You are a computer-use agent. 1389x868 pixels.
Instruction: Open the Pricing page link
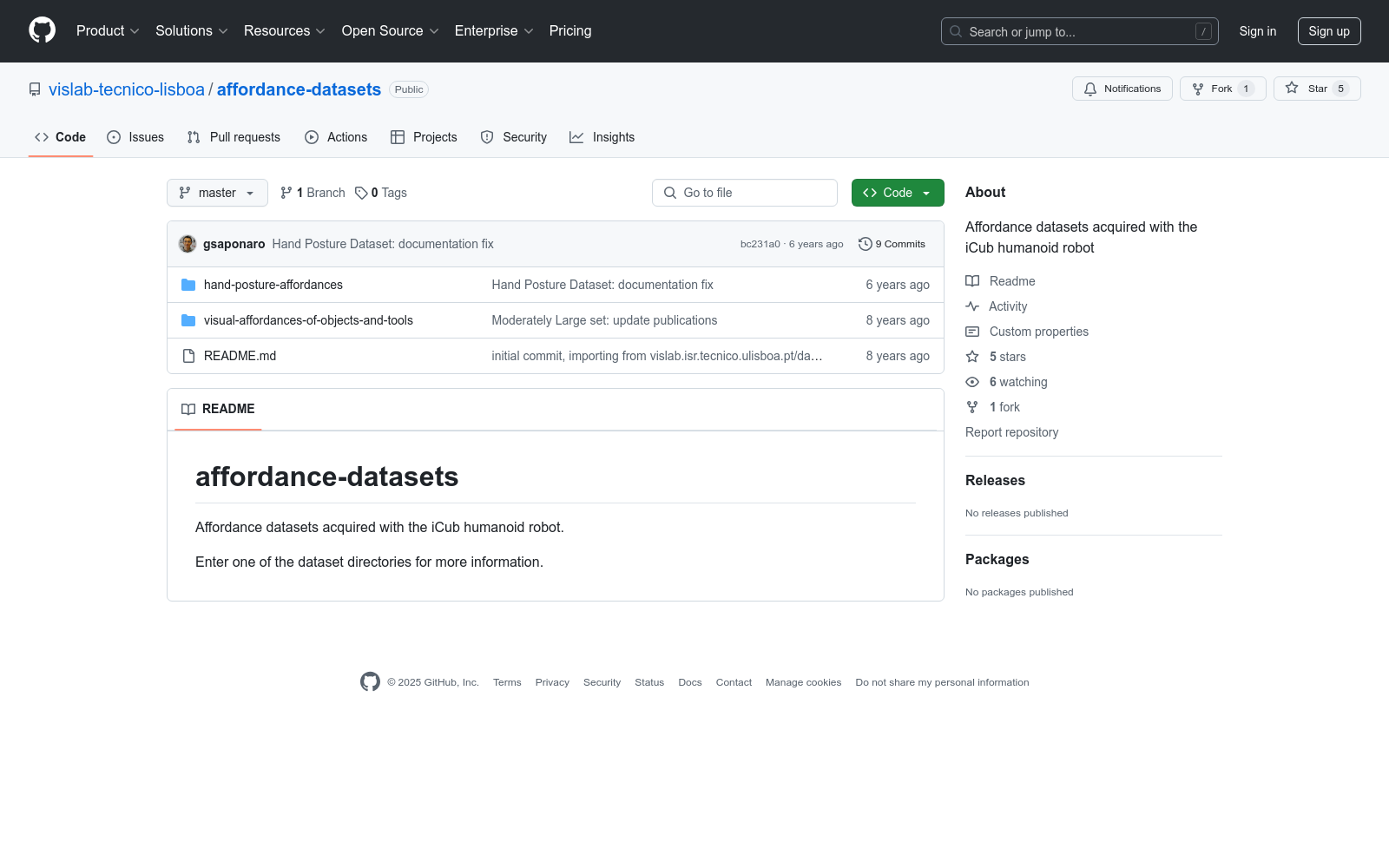(570, 30)
